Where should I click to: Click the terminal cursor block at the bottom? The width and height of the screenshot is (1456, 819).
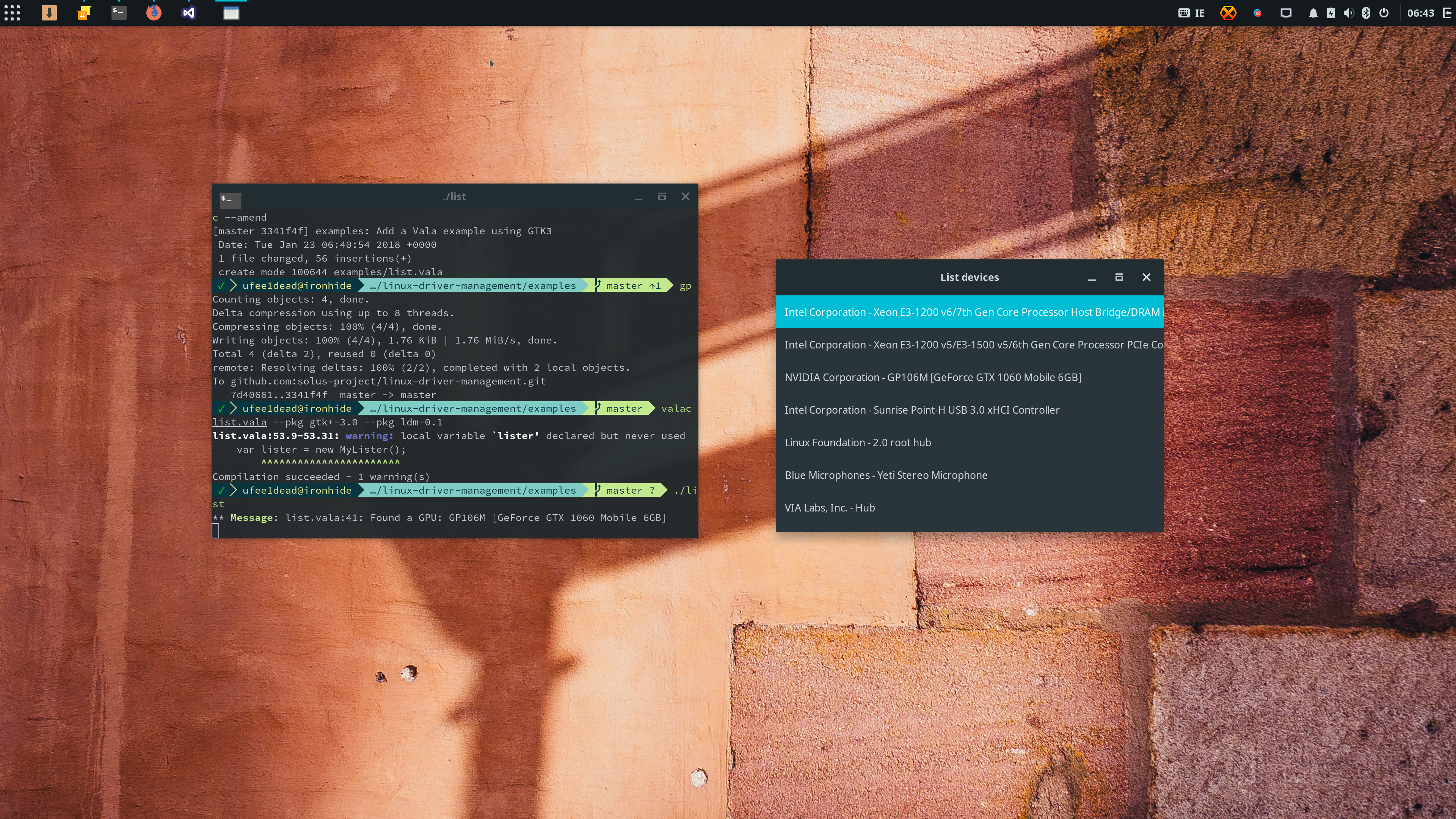pyautogui.click(x=215, y=531)
